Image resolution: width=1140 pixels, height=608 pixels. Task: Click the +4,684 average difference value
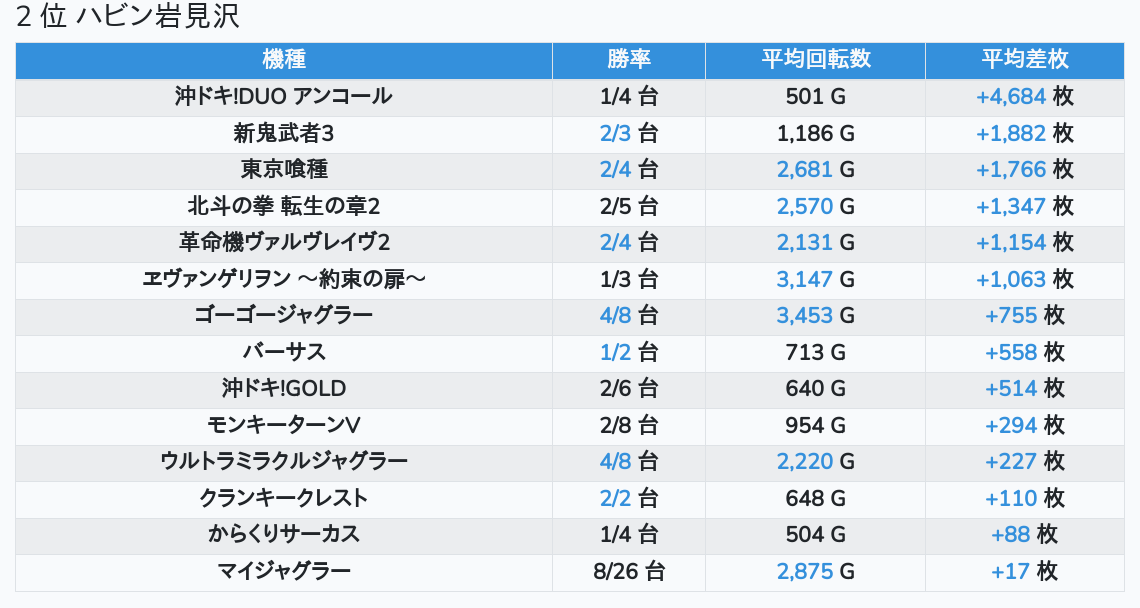pos(1011,97)
